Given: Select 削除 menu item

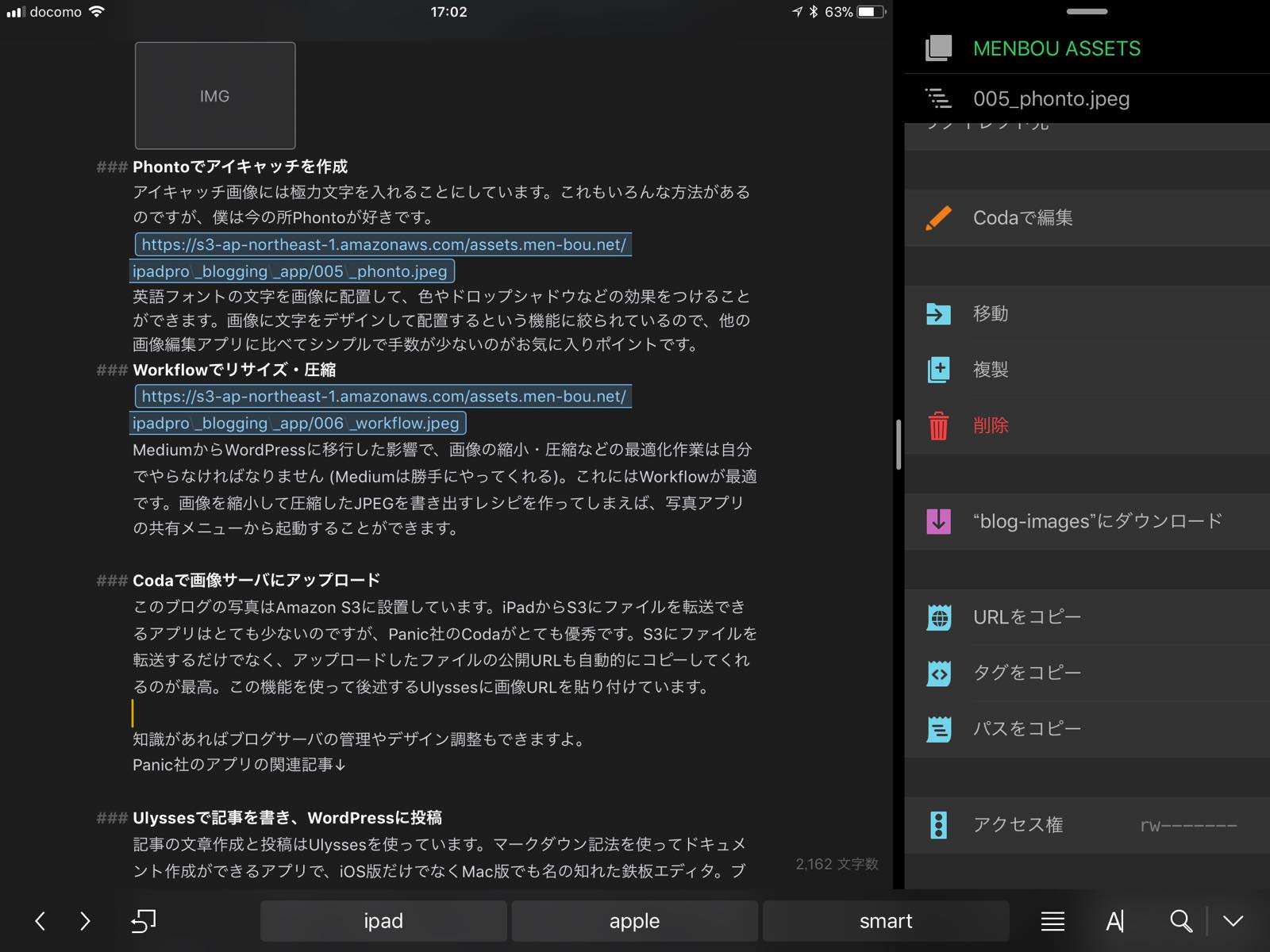Looking at the screenshot, I should (1087, 426).
